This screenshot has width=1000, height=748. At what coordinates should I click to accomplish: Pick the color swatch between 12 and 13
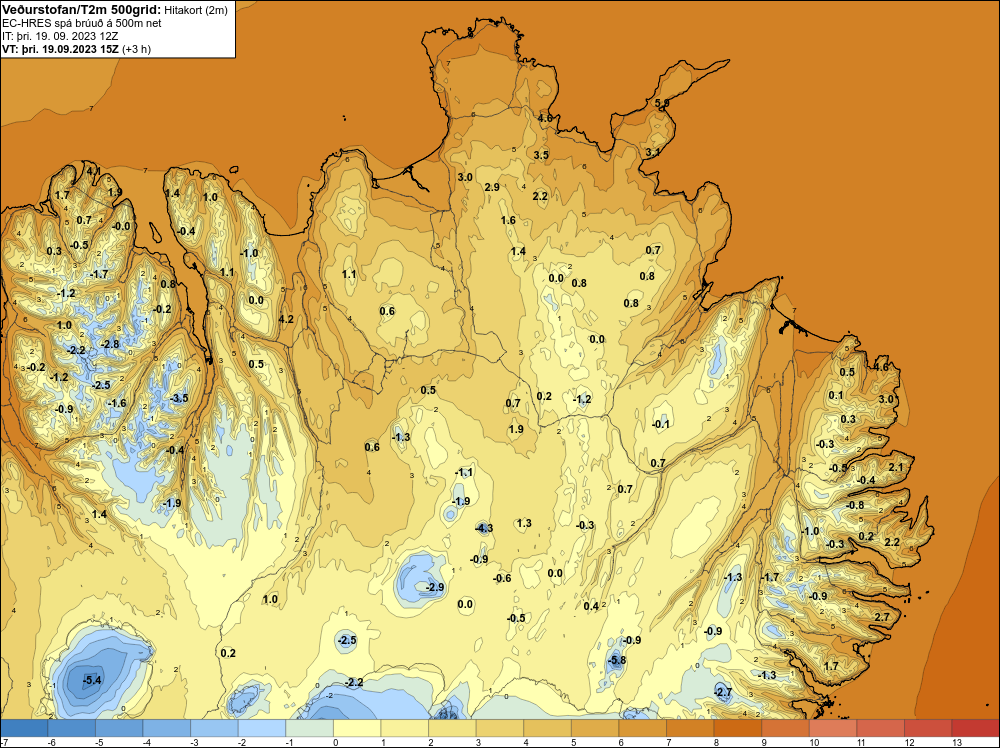928,728
